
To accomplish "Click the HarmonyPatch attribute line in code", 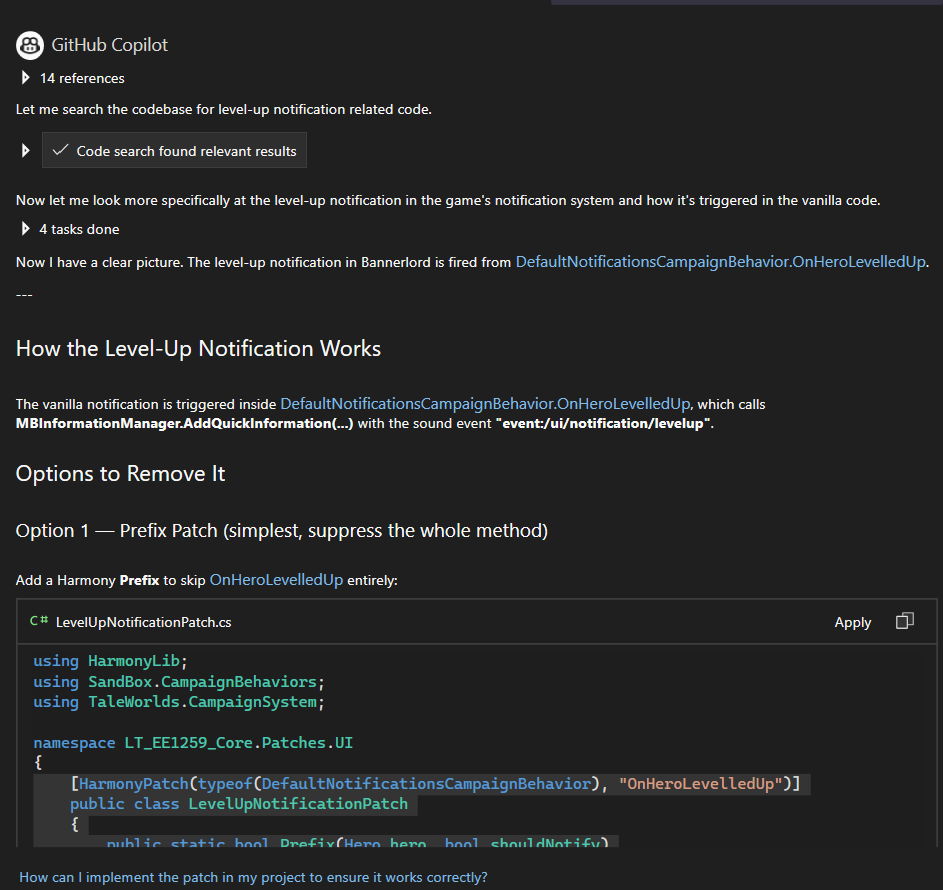I will click(x=435, y=784).
